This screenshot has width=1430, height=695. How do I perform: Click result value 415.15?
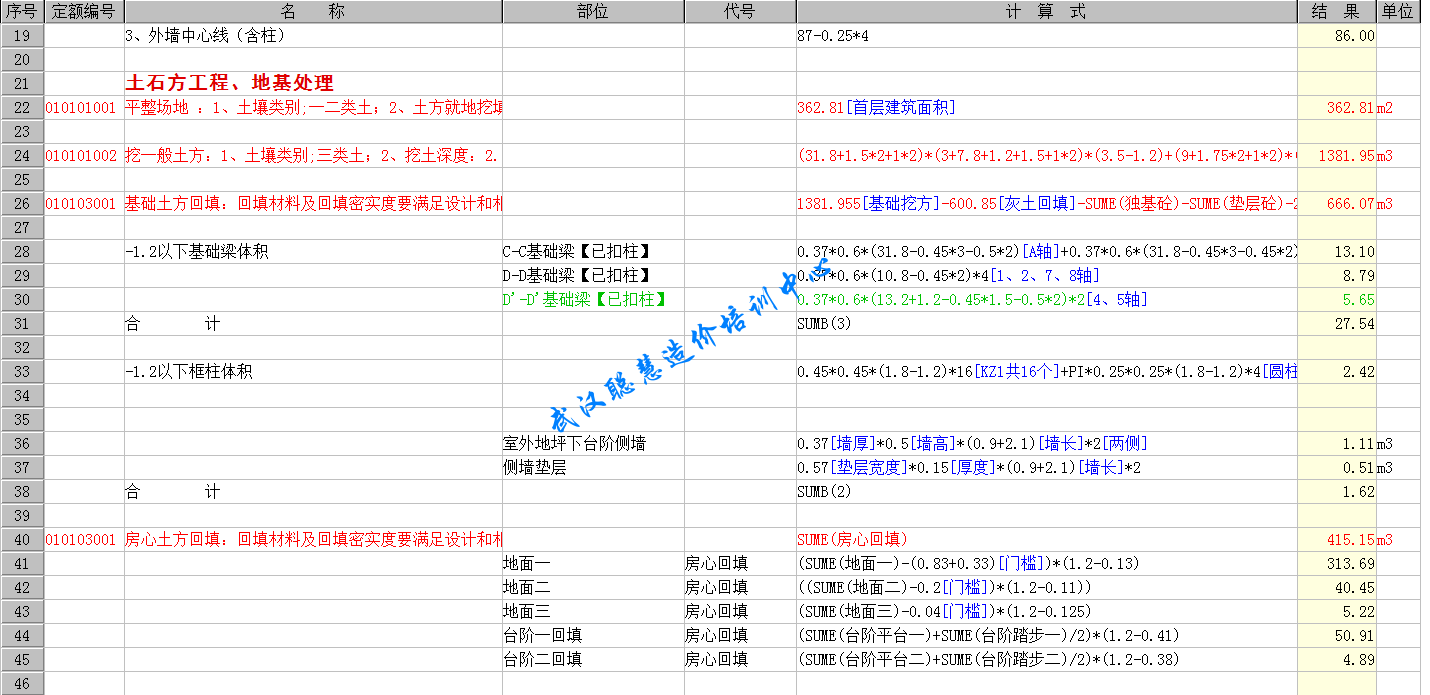[x=1336, y=540]
